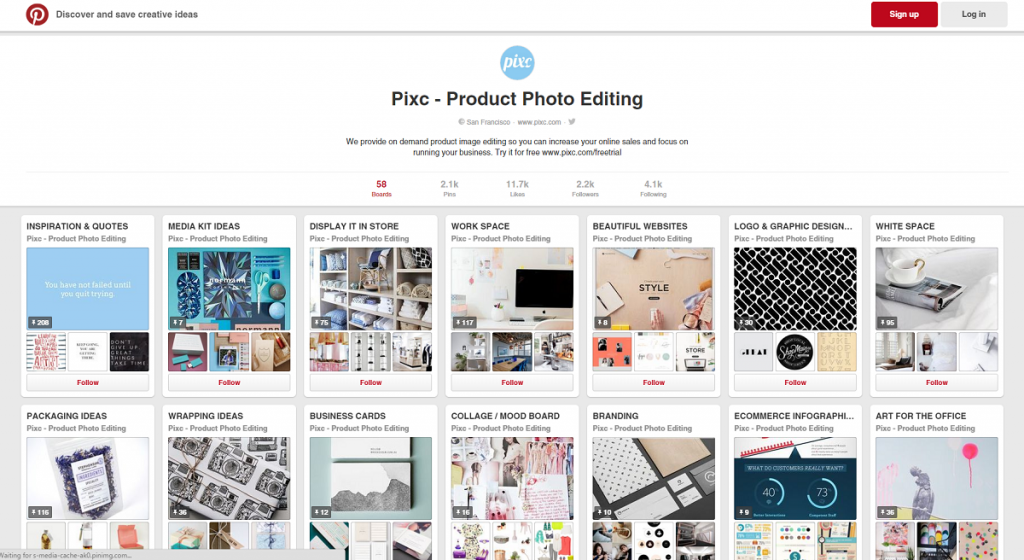This screenshot has height=560, width=1024.
Task: Click pin count badge on Work Space board
Action: [464, 322]
